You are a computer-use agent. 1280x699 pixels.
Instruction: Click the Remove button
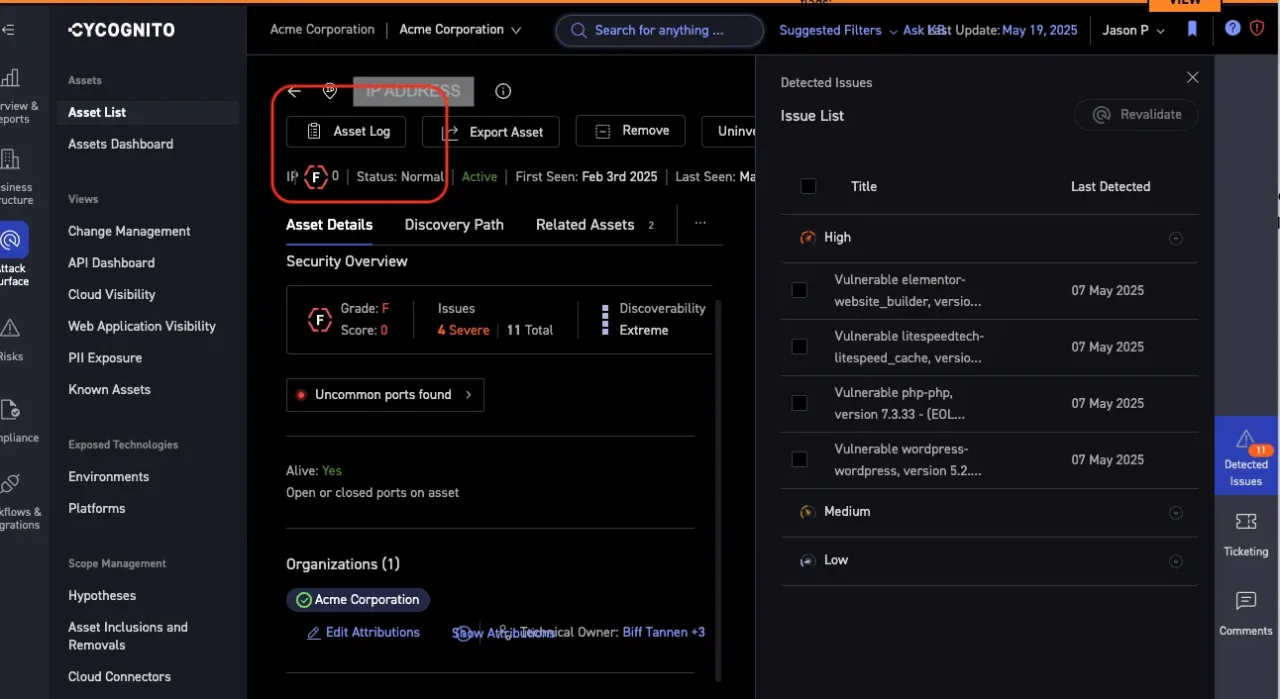(631, 131)
